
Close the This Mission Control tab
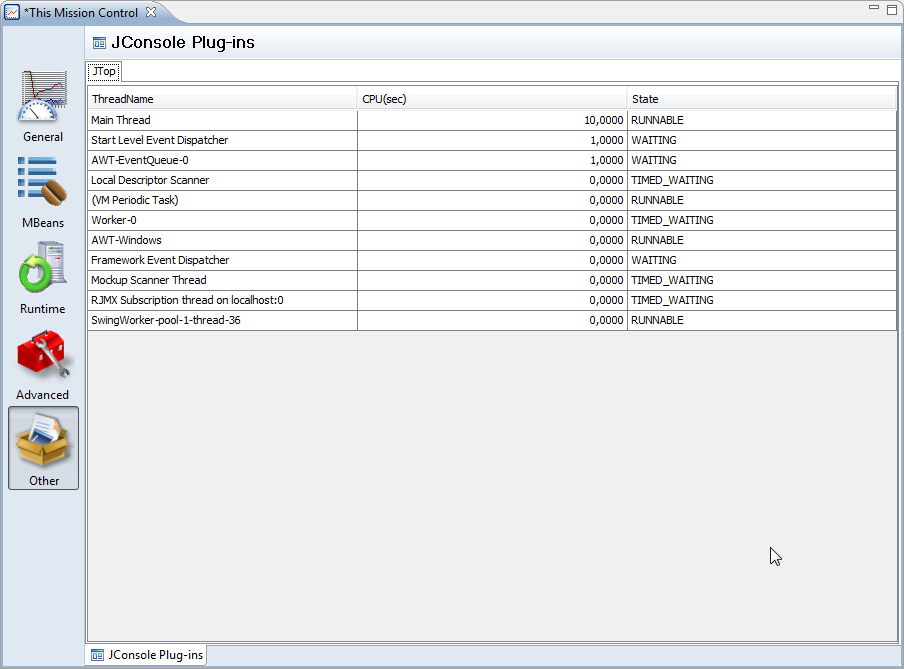click(x=151, y=12)
